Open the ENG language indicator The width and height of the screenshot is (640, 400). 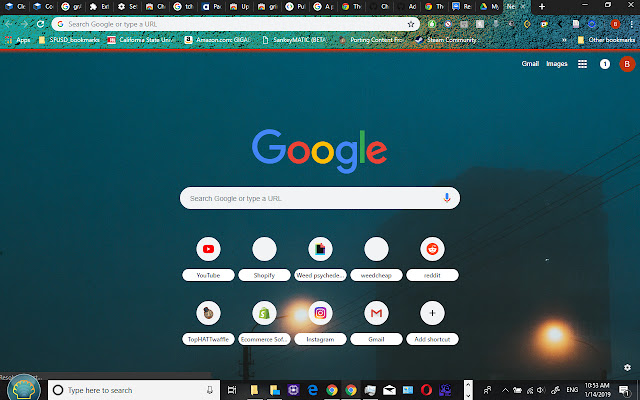coord(572,390)
